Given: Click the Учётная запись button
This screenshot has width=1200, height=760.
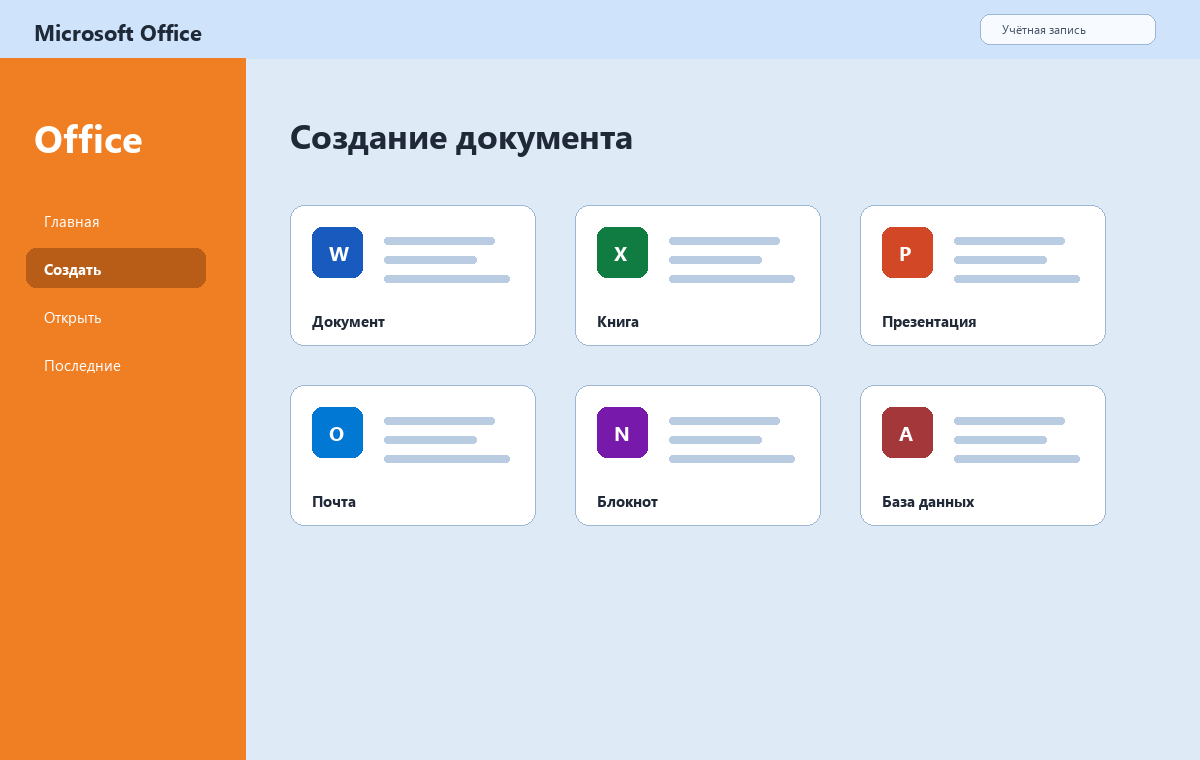Looking at the screenshot, I should [1068, 30].
